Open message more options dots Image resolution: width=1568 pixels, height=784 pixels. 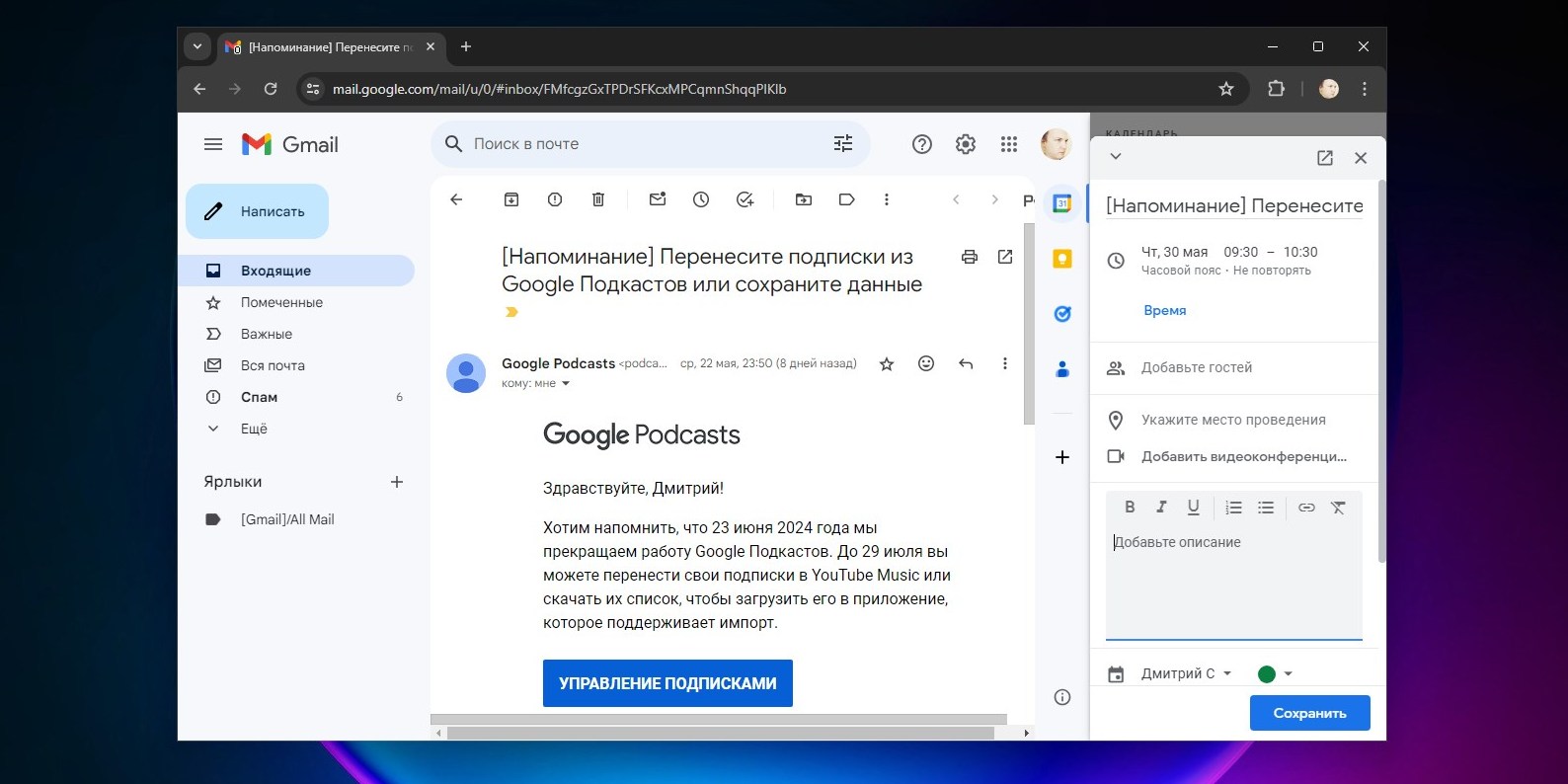[x=1005, y=363]
